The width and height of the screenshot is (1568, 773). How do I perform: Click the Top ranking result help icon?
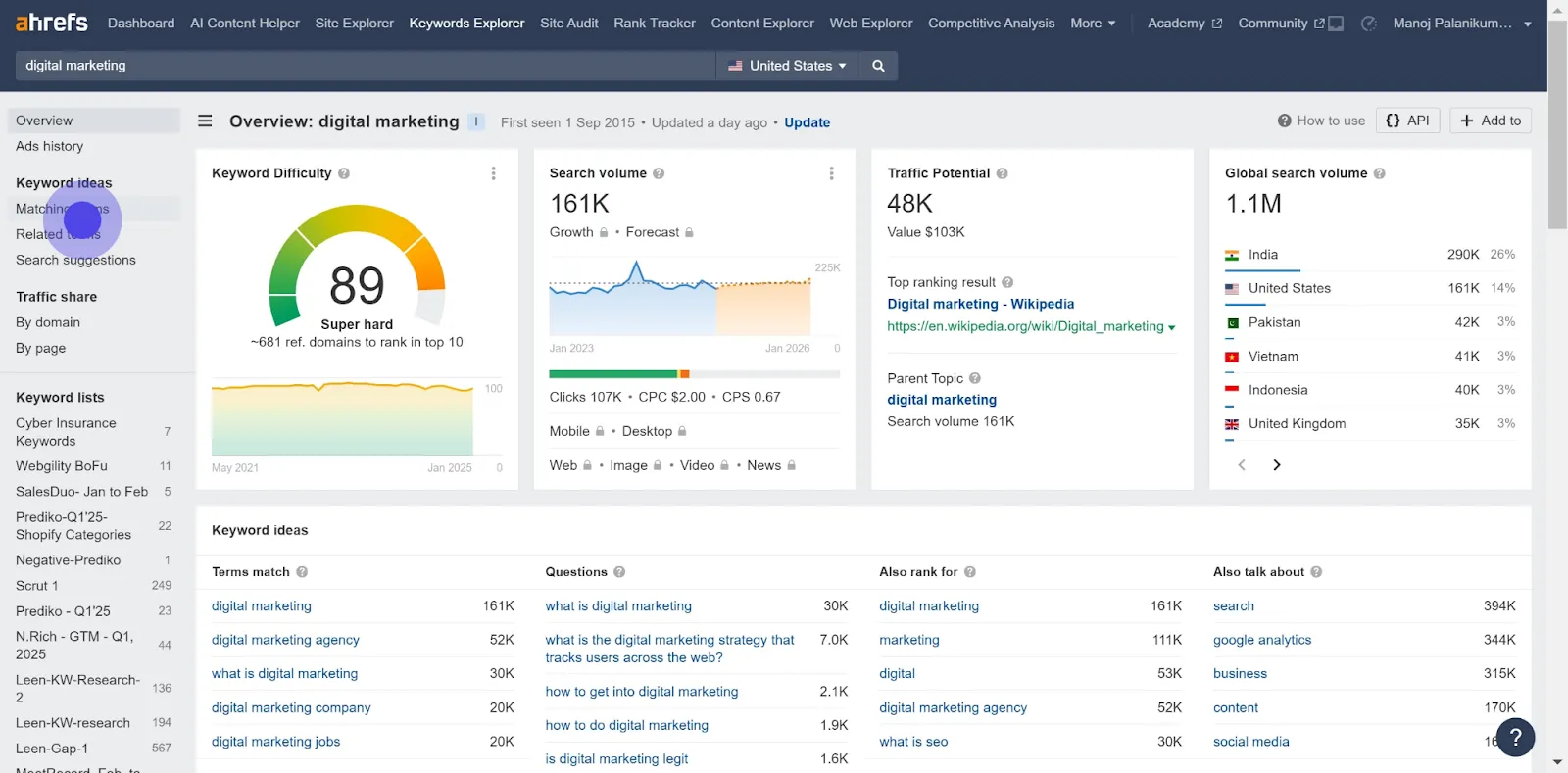1007,282
